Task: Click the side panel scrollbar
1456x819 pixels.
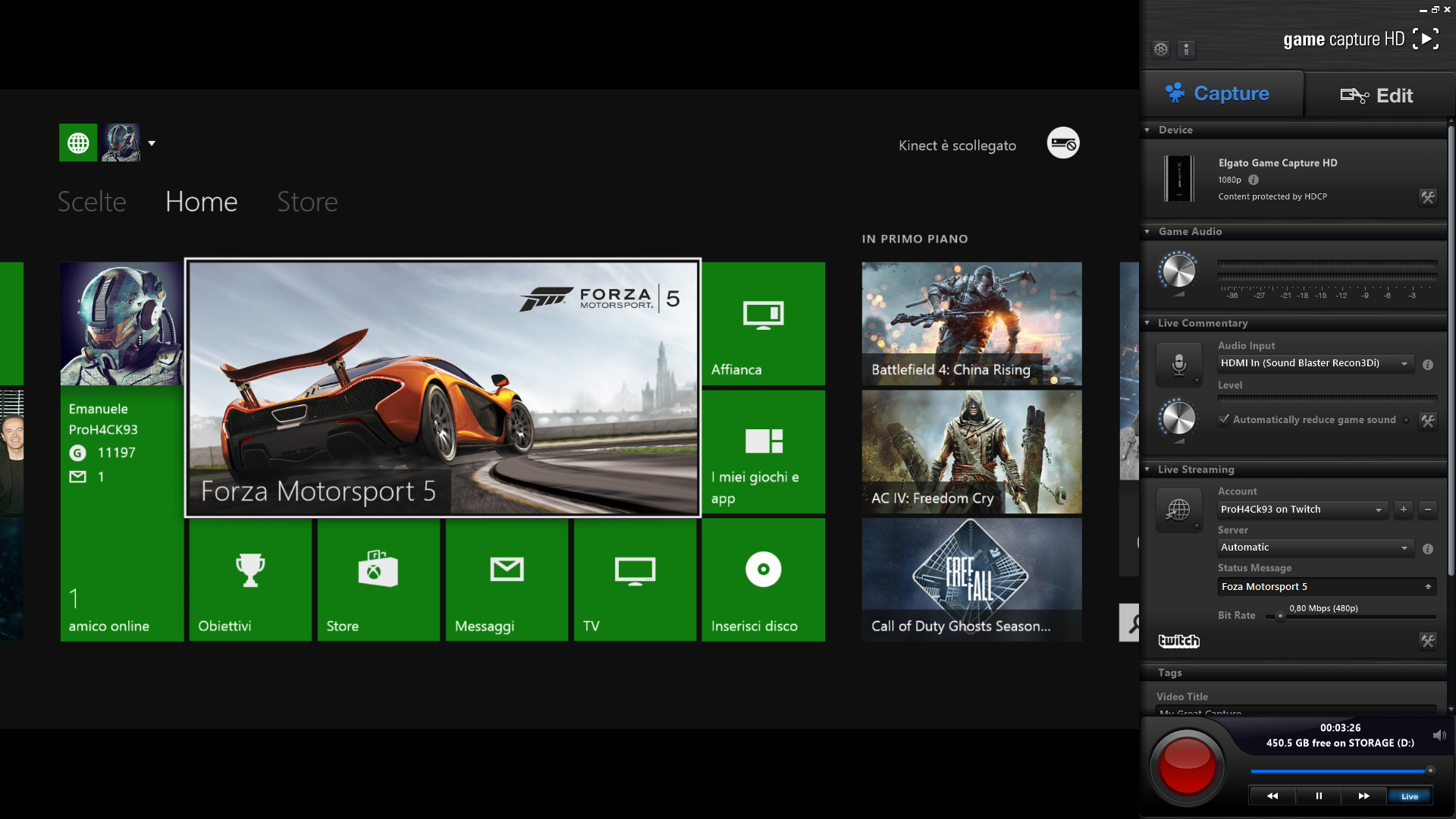Action: [1451, 349]
